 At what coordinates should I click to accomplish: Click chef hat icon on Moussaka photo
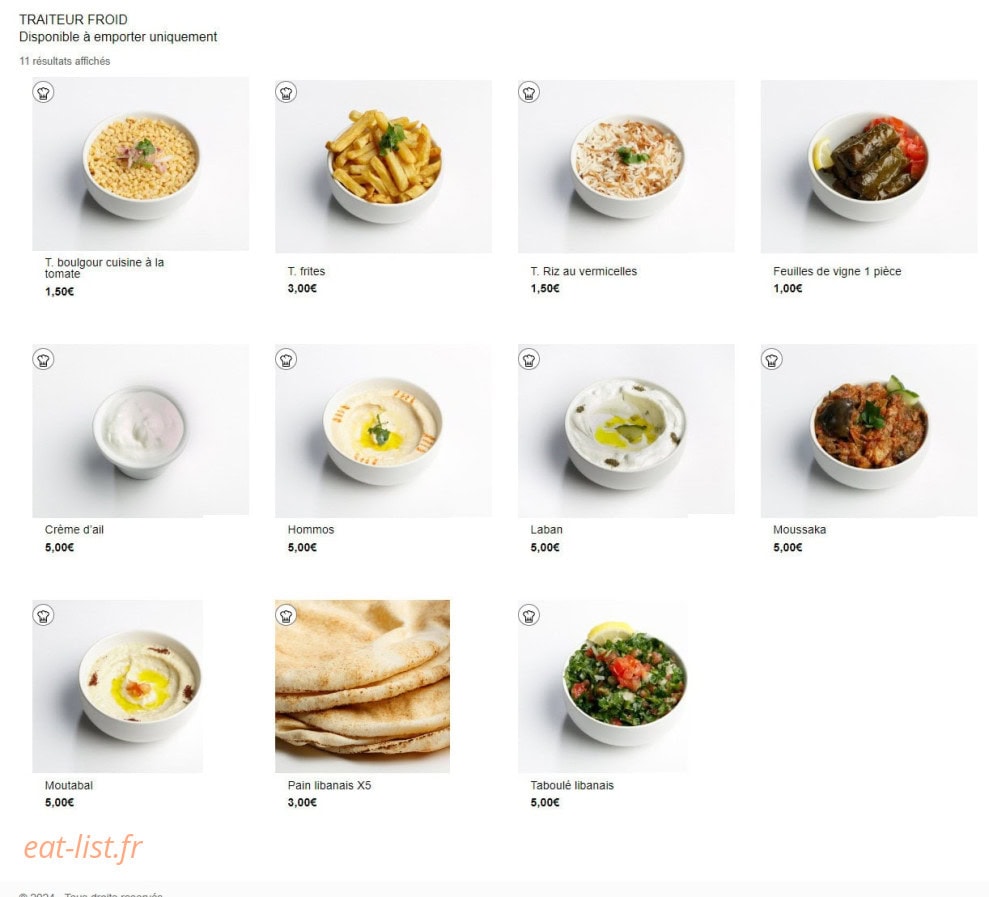771,360
